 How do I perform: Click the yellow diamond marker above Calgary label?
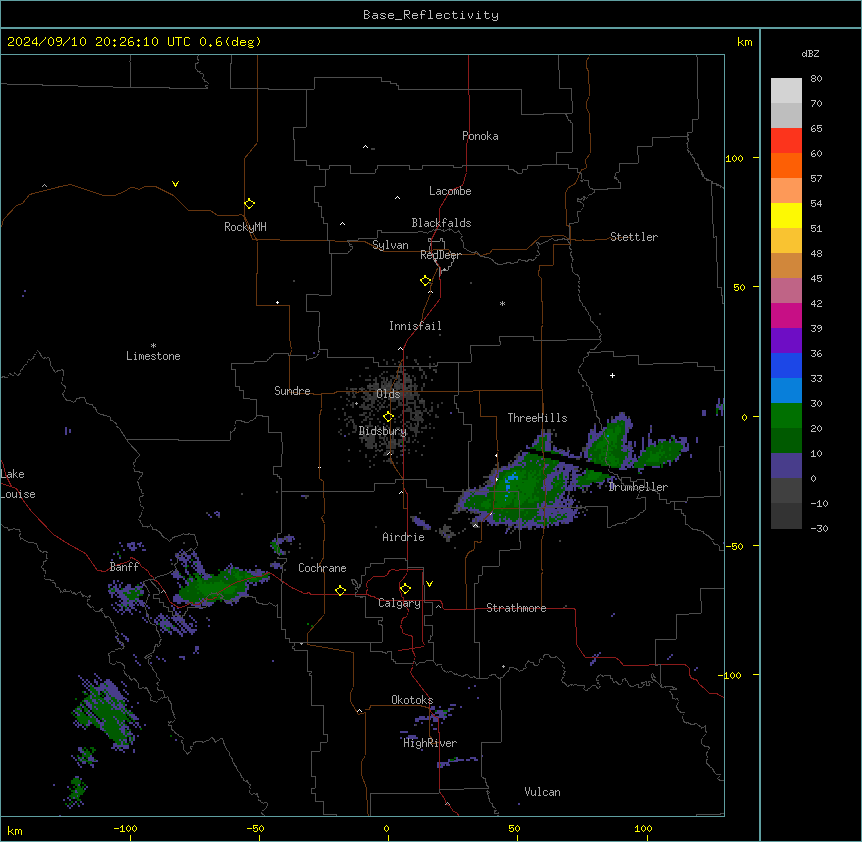405,589
